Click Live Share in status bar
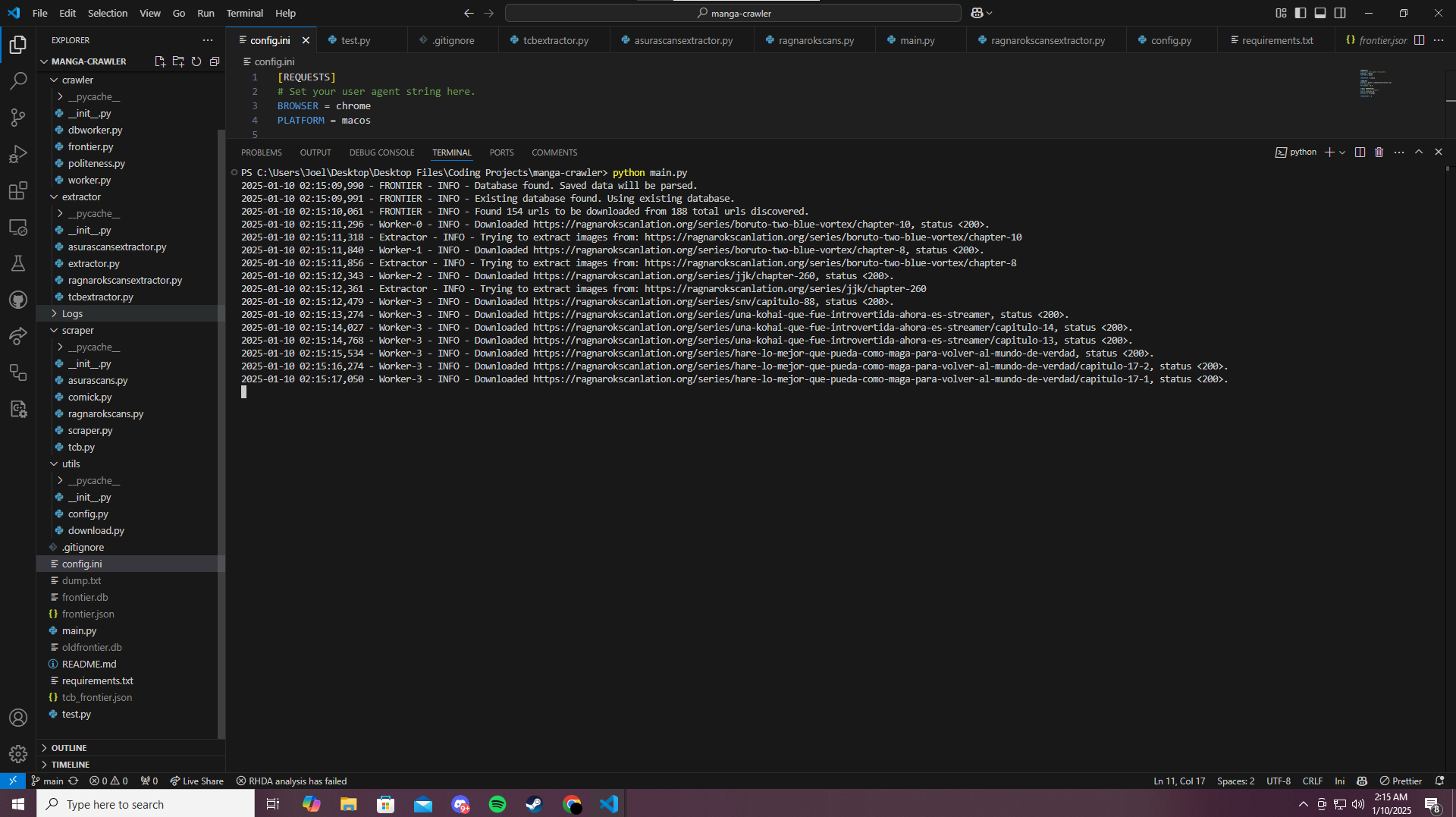 197,781
